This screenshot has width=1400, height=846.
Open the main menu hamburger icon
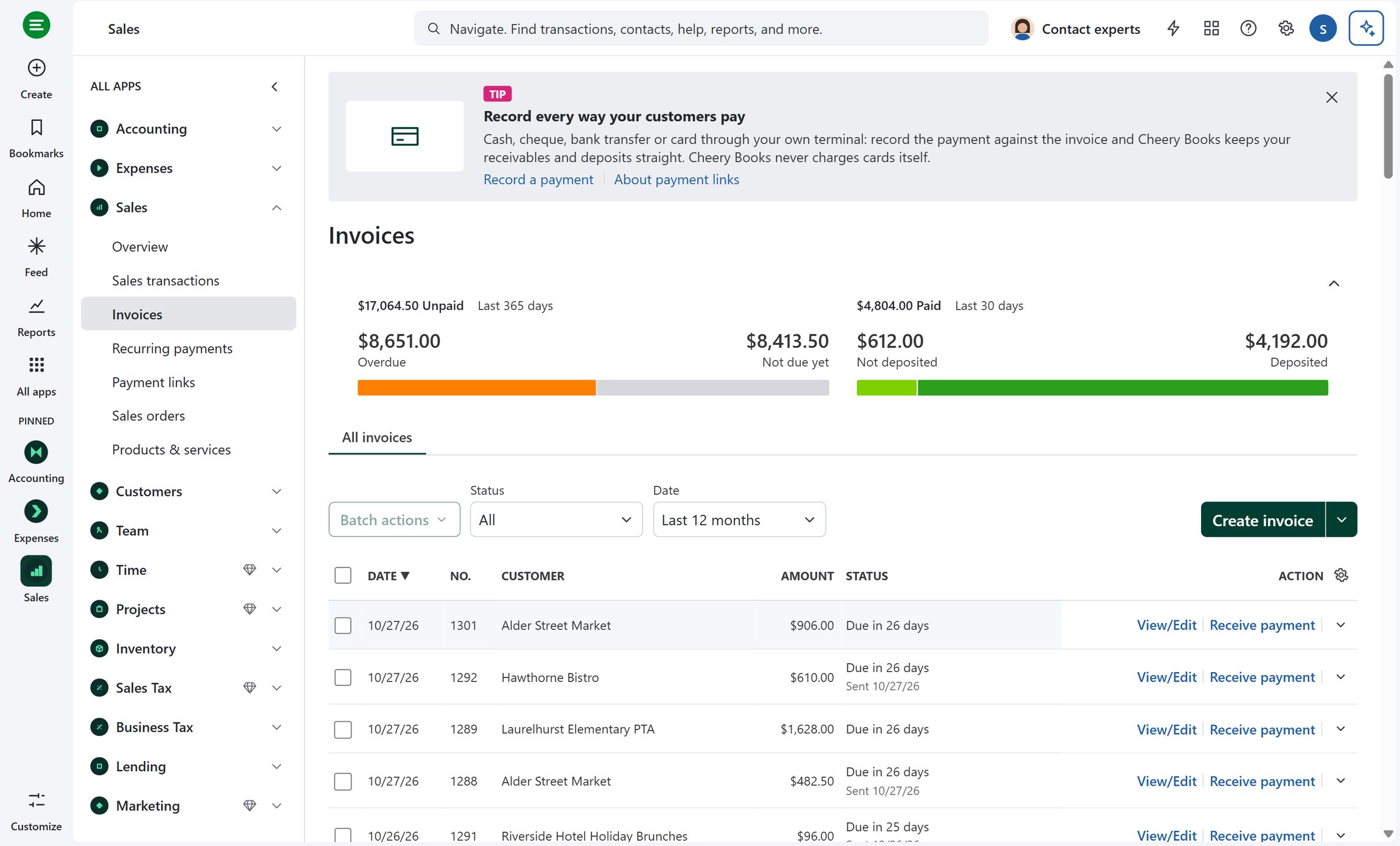(36, 25)
